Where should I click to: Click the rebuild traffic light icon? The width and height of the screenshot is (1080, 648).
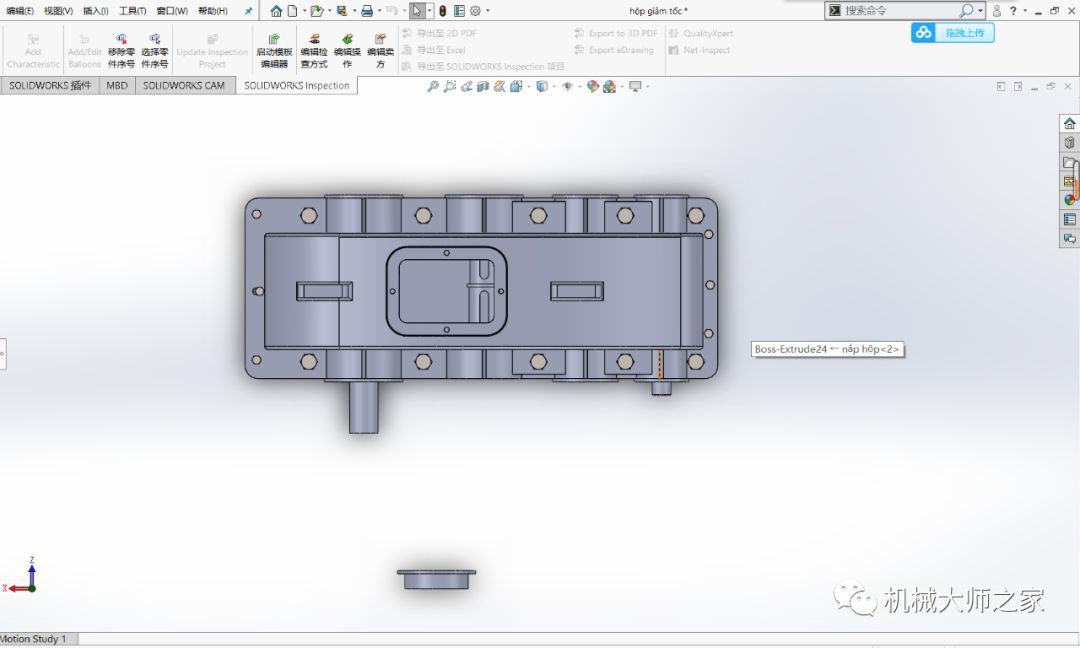pos(443,11)
